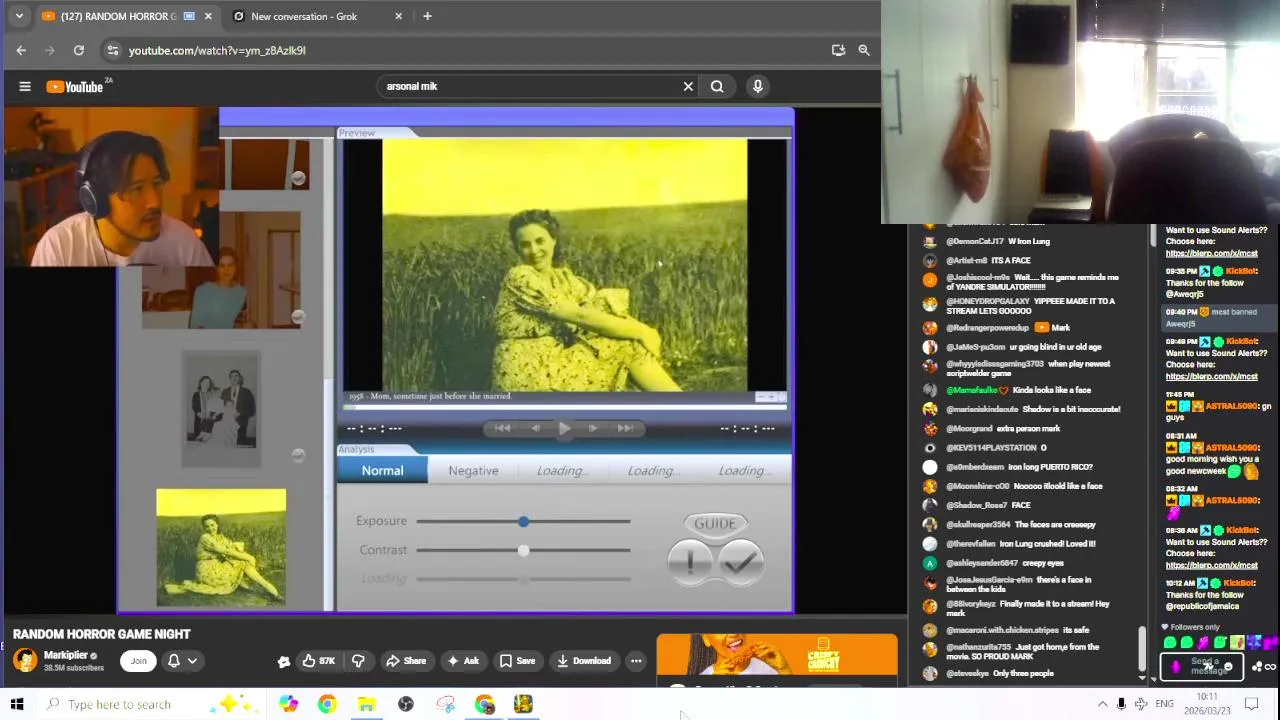Screen dimensions: 1280x720
Task: Click the last Loading... analysis tab
Action: click(744, 470)
